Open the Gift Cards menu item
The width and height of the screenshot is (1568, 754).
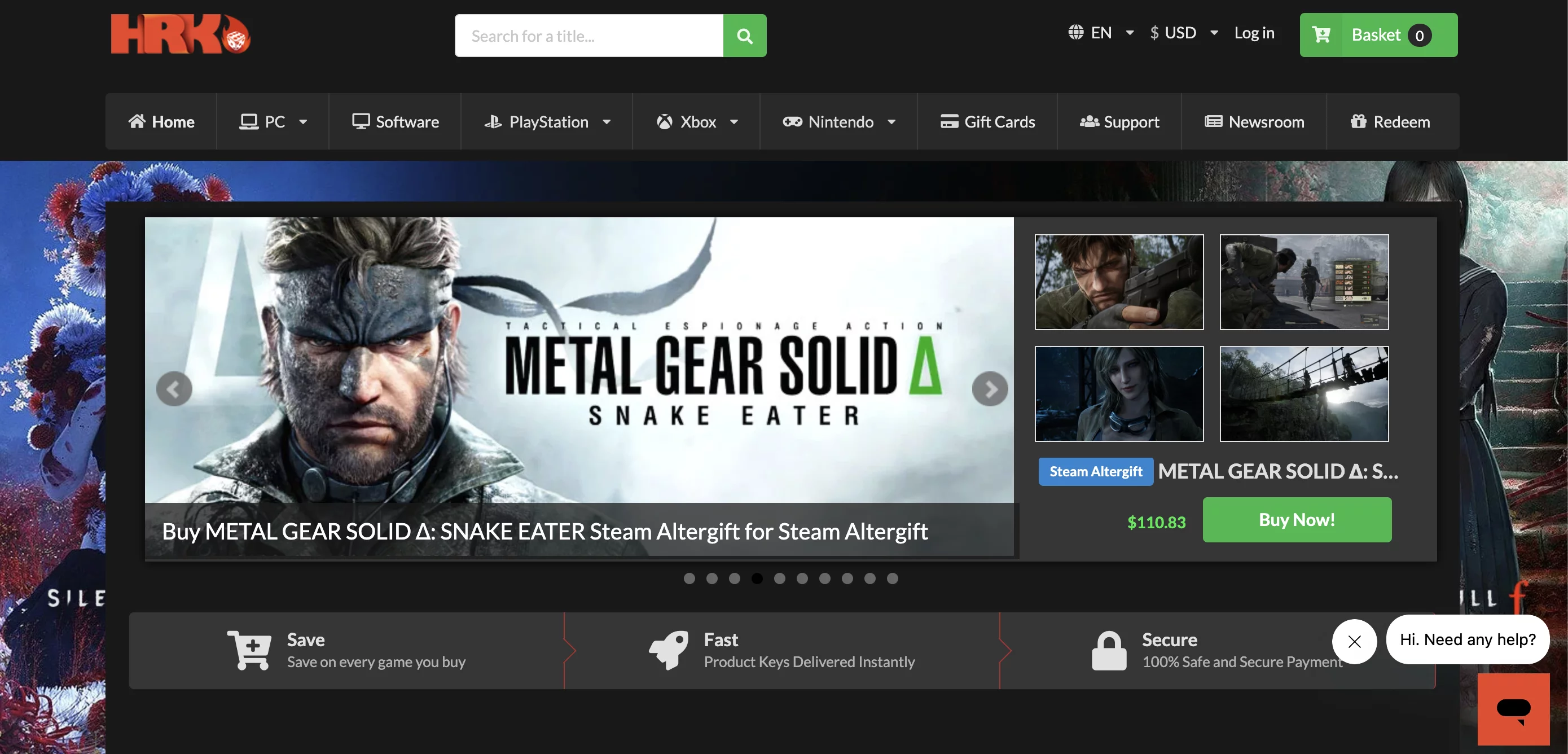(x=987, y=122)
